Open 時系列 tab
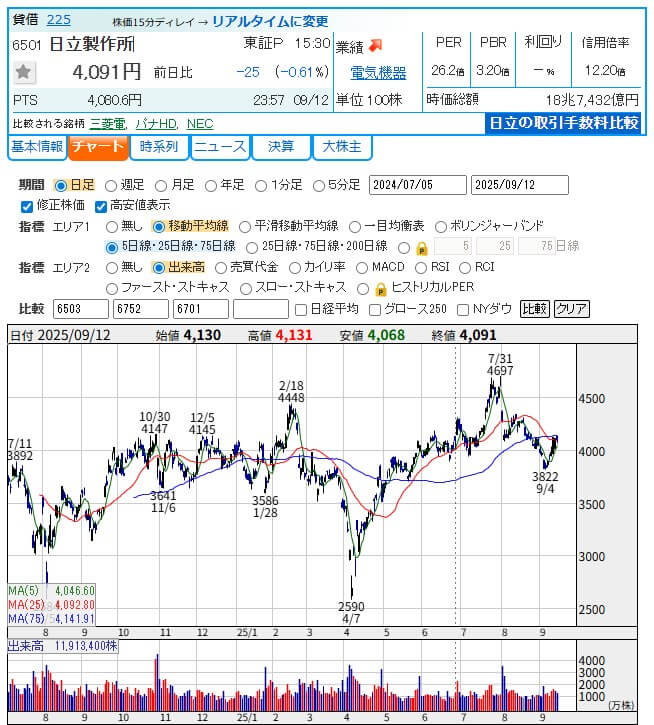The height and width of the screenshot is (725, 654). tap(159, 147)
